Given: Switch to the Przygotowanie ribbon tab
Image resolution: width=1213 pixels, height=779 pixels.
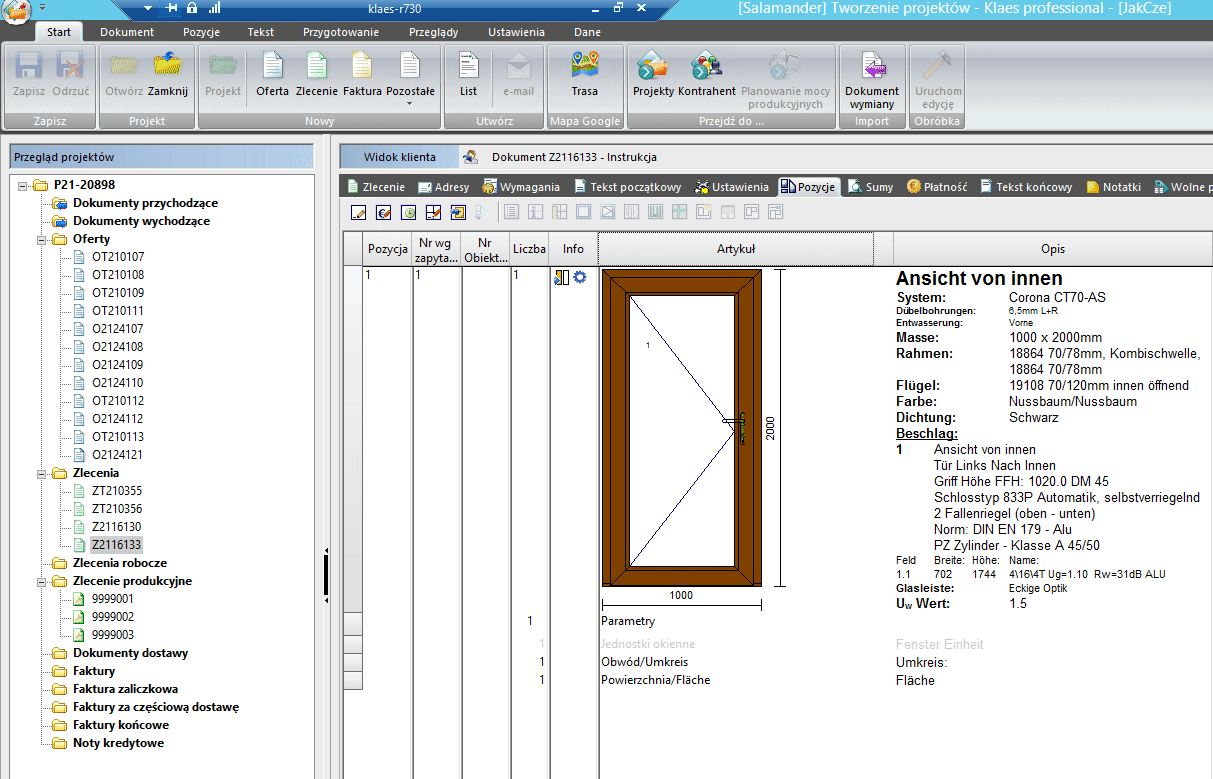Looking at the screenshot, I should 341,32.
